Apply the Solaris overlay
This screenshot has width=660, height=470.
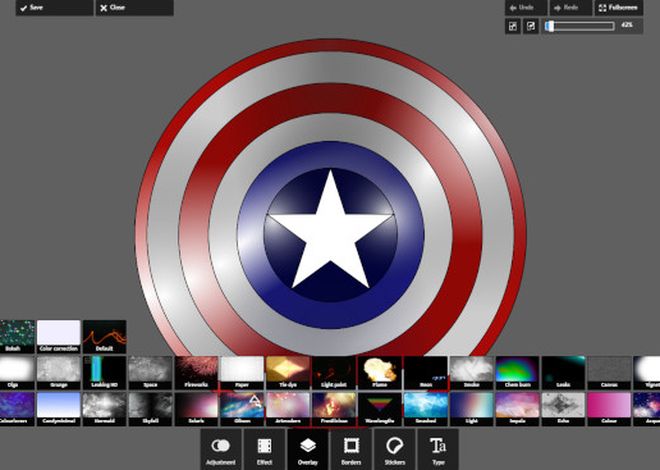click(x=196, y=409)
